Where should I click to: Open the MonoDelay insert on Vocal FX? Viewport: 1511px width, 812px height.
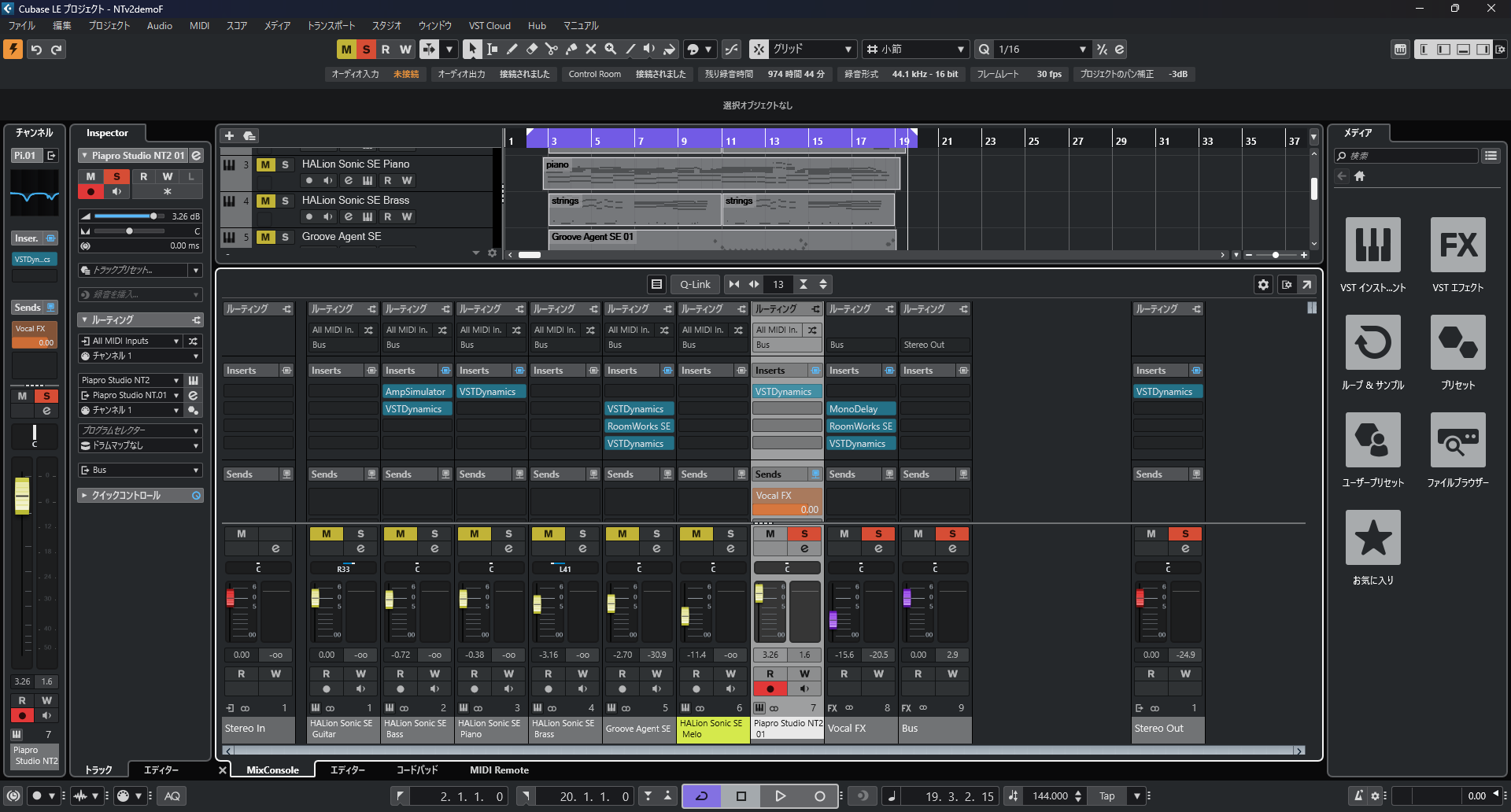[x=861, y=409]
